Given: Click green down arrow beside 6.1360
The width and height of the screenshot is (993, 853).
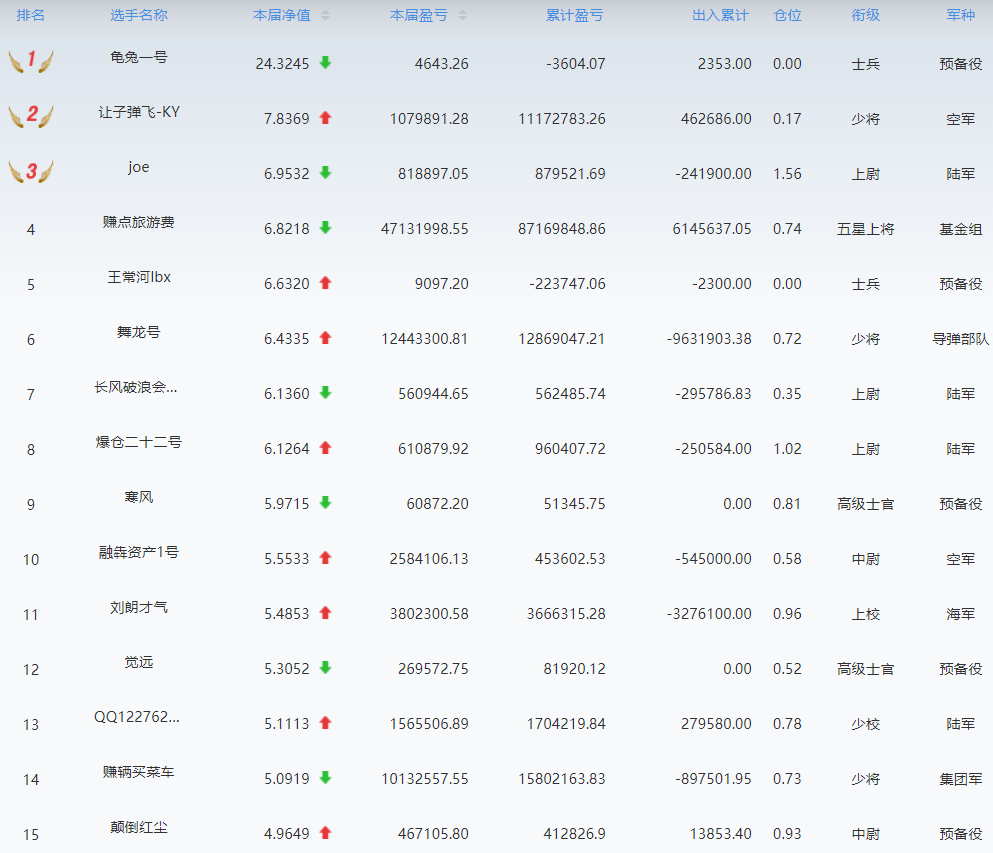Looking at the screenshot, I should click(326, 393).
